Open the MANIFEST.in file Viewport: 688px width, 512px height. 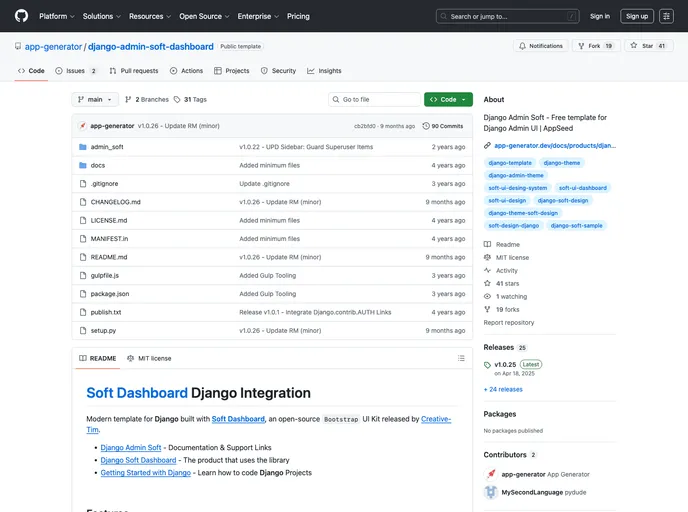click(109, 239)
